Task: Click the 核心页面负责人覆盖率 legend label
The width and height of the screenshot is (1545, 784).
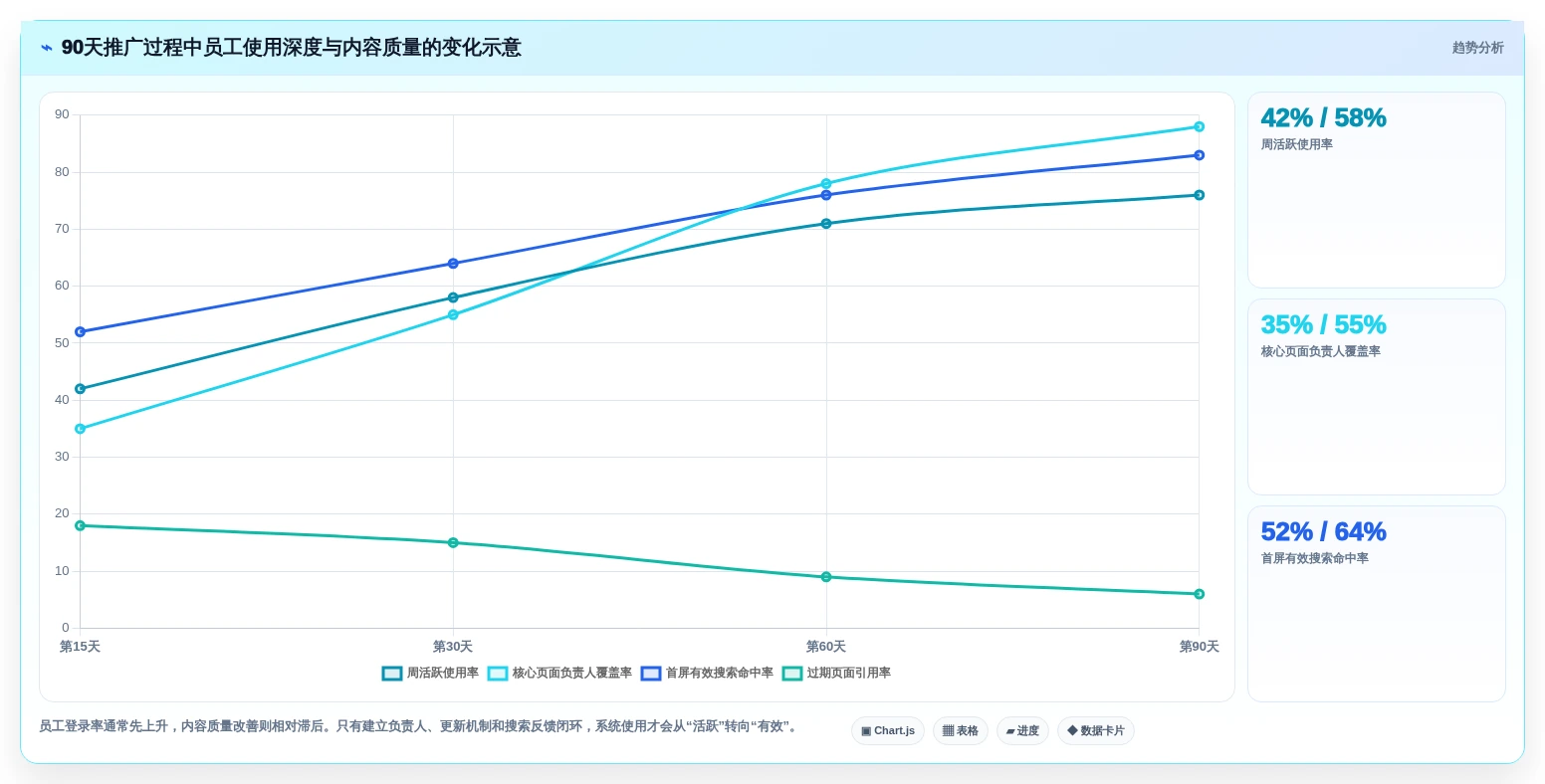Action: pyautogui.click(x=572, y=674)
